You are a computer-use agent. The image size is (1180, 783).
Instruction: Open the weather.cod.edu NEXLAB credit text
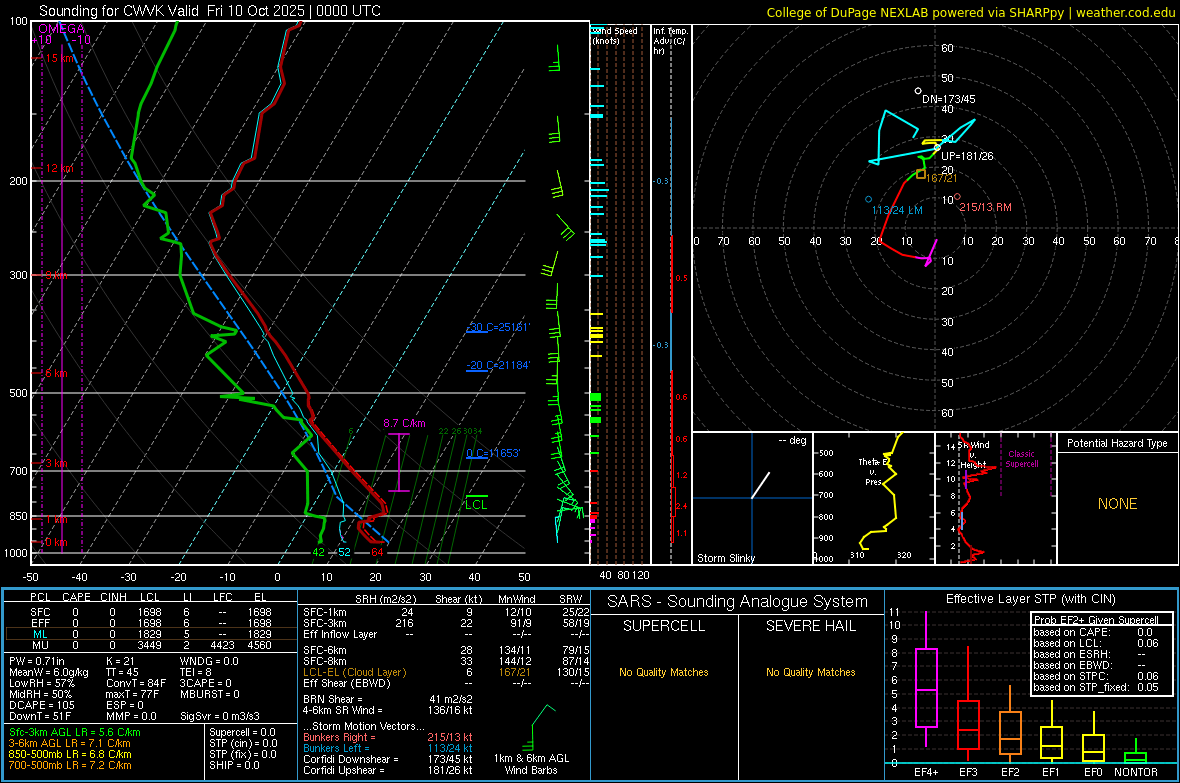(970, 12)
